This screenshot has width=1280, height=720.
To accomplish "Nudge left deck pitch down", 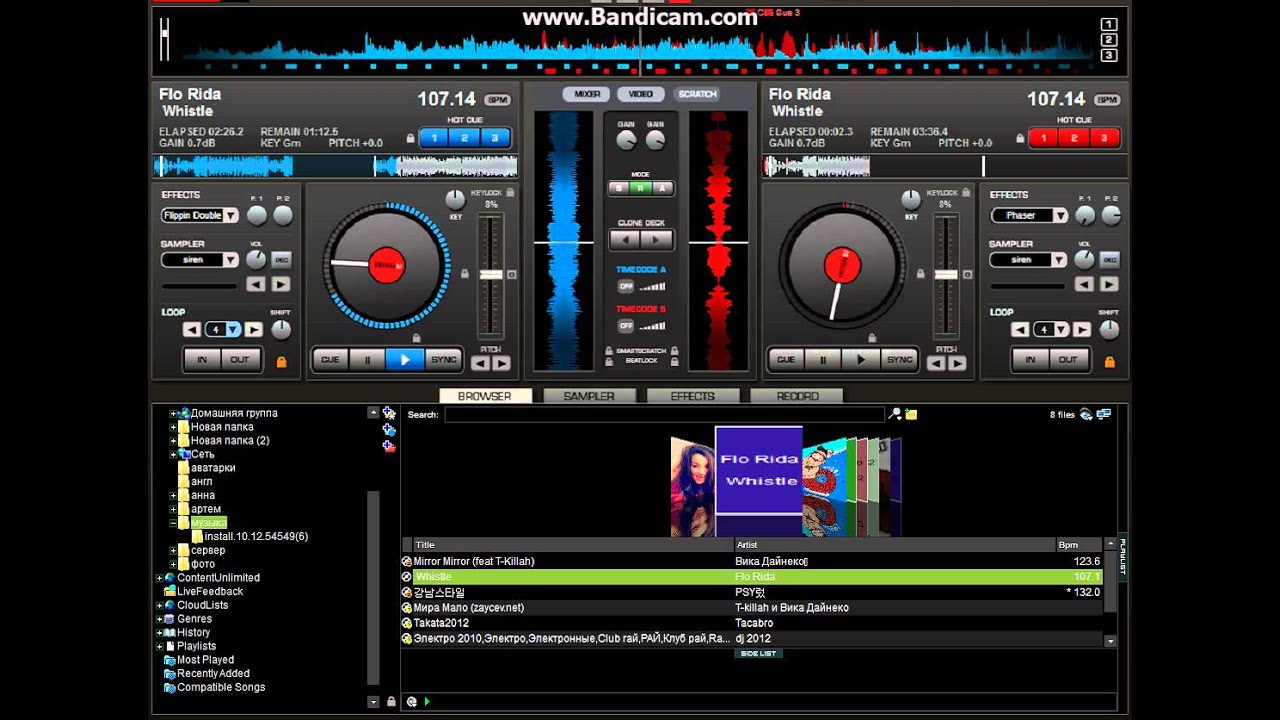I will click(482, 364).
